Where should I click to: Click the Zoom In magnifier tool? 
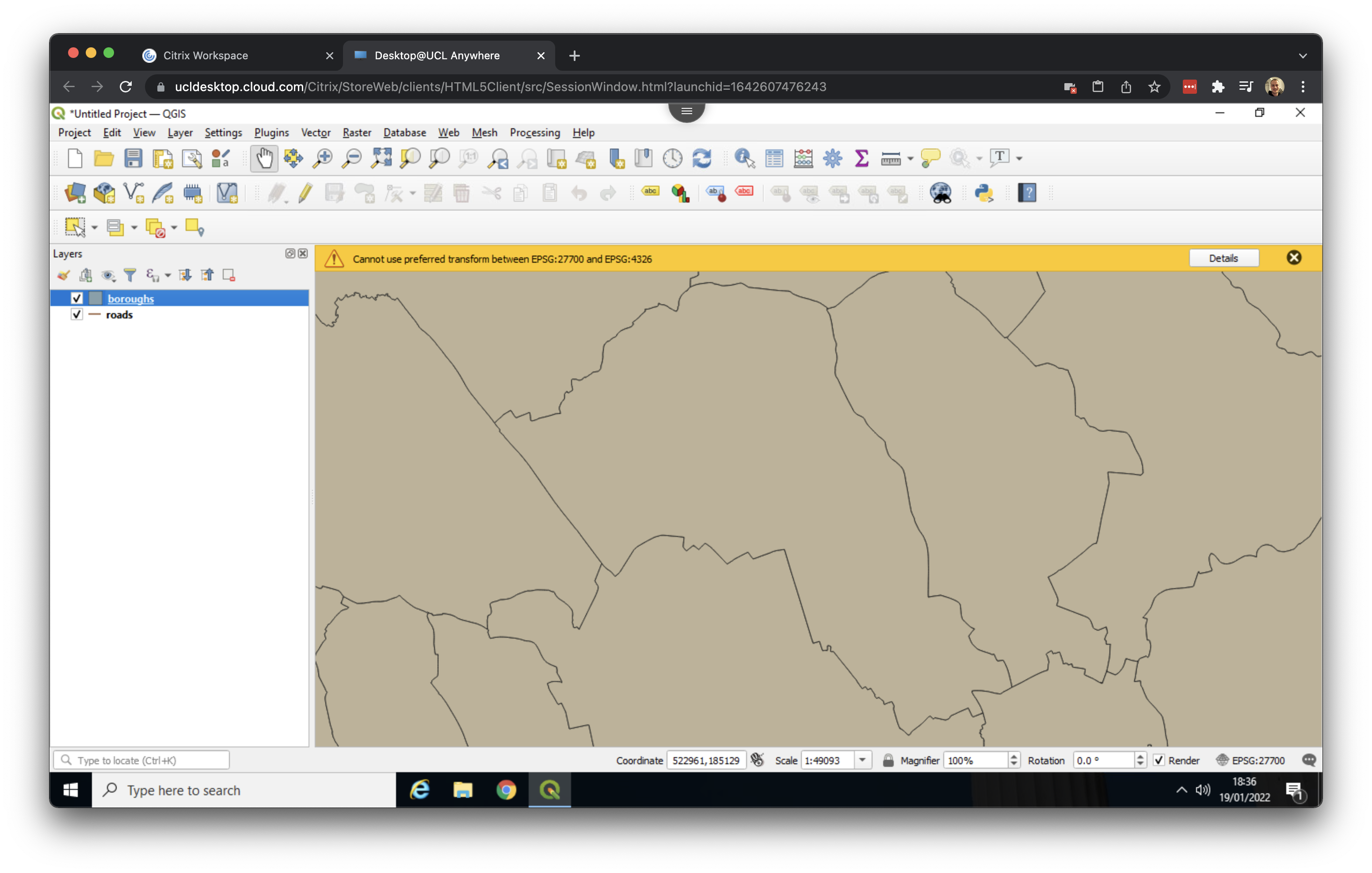(x=323, y=158)
